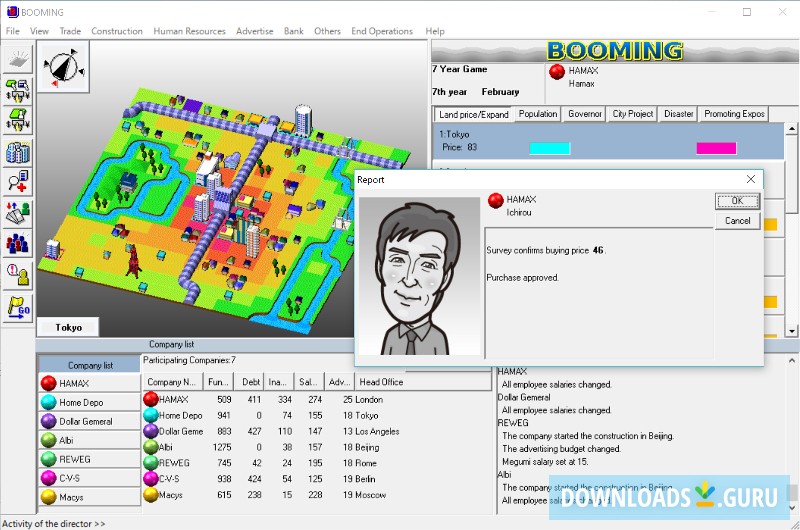Click city list scrollbar down arrow
The image size is (800, 530).
(792, 331)
